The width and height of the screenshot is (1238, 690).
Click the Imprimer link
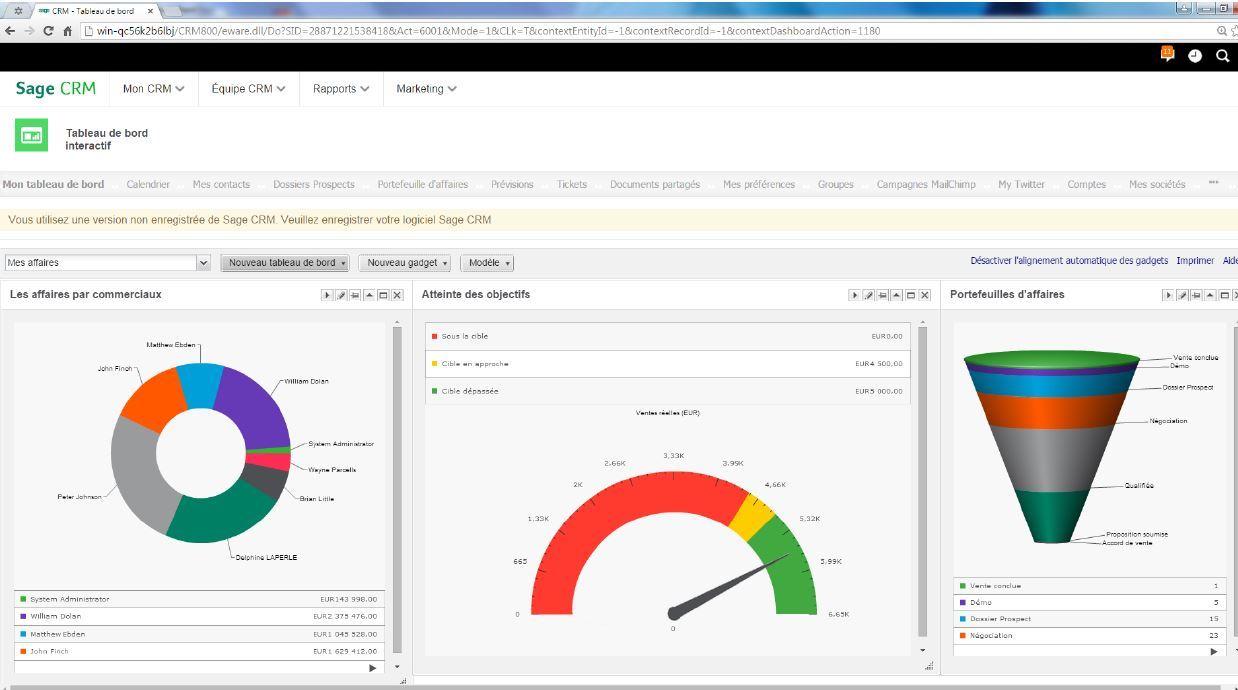[1195, 260]
